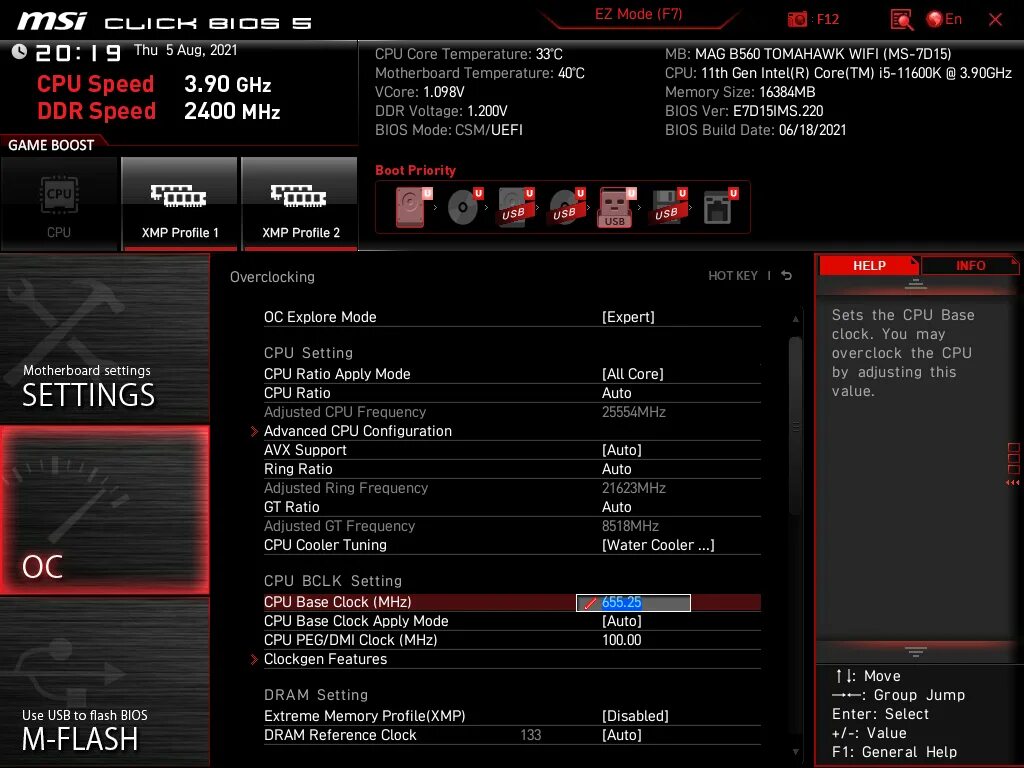
Task: Click the Boot Priority label
Action: coord(415,170)
